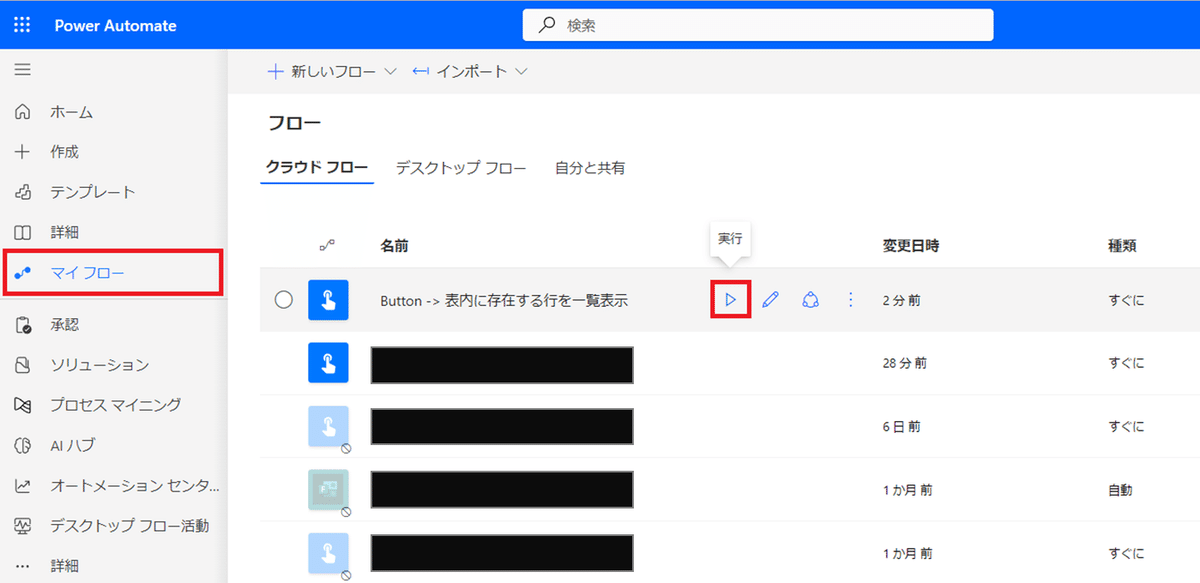Click the マイ フロー flow icon
This screenshot has width=1200, height=583.
pyautogui.click(x=22, y=273)
